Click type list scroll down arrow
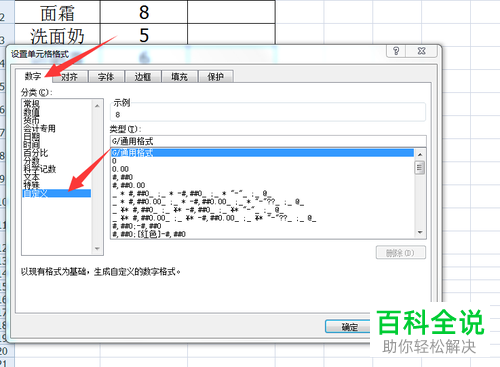Image resolution: width=500 pixels, height=367 pixels. coord(420,232)
